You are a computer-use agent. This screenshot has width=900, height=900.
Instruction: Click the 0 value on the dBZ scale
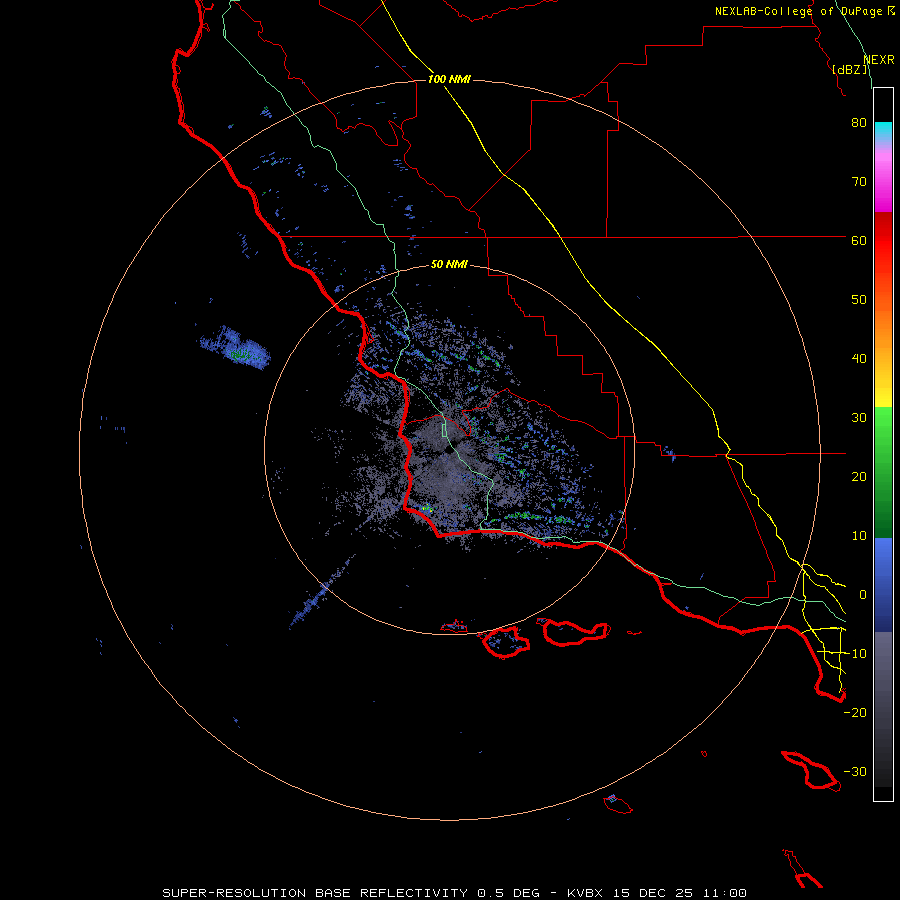click(x=863, y=595)
